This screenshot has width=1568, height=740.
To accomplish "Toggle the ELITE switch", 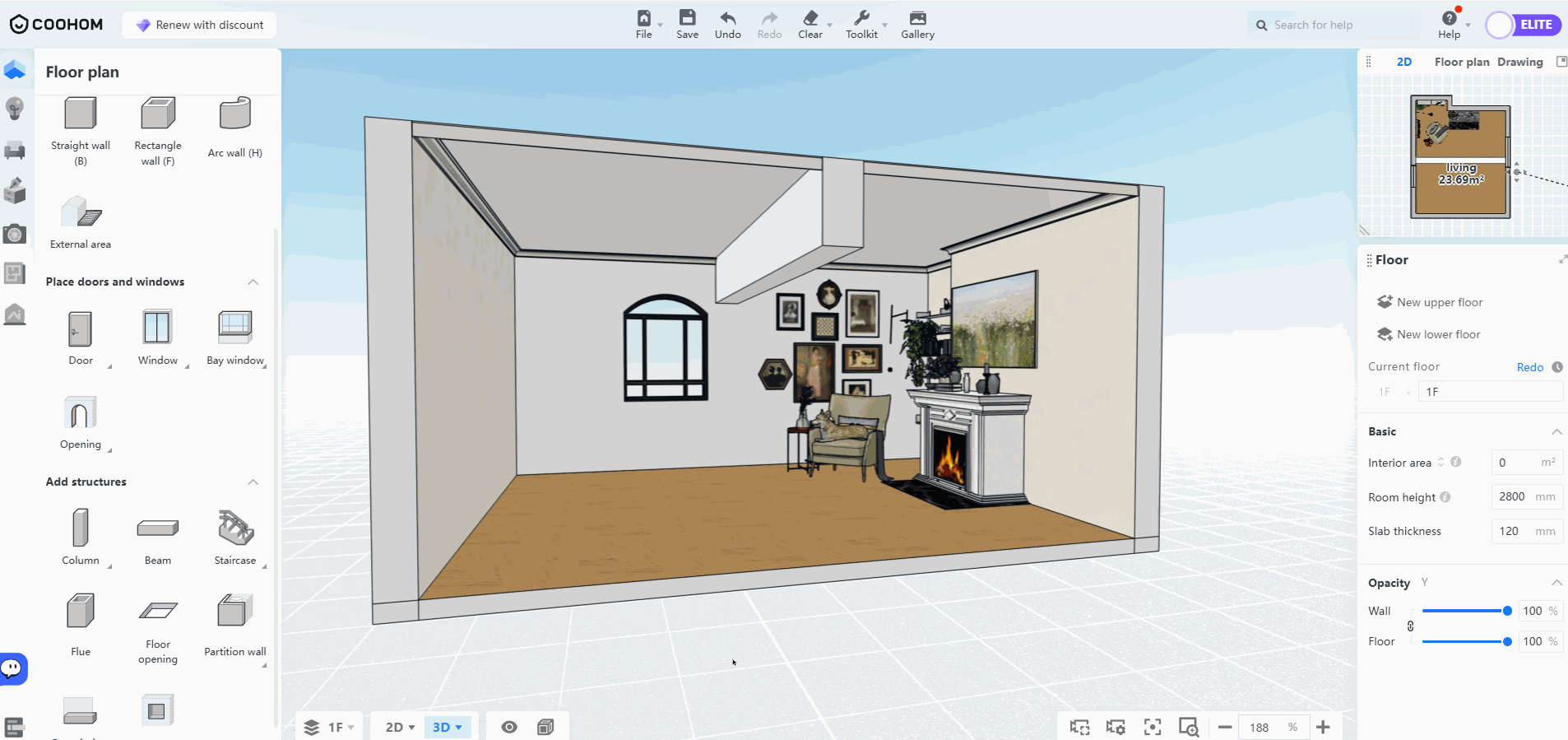I will coord(1524,25).
